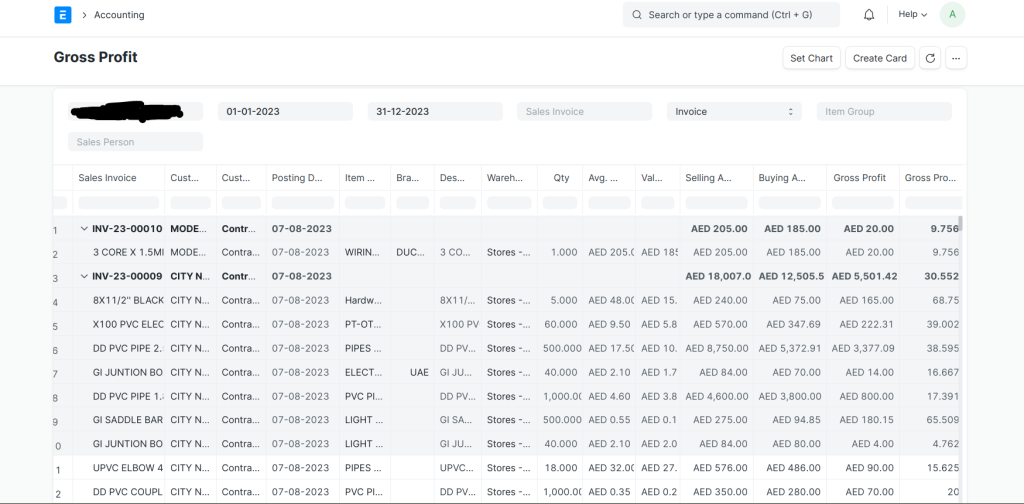Click the vertical scrollbar of the table
Viewport: 1024px width, 504px height.
tap(961, 224)
